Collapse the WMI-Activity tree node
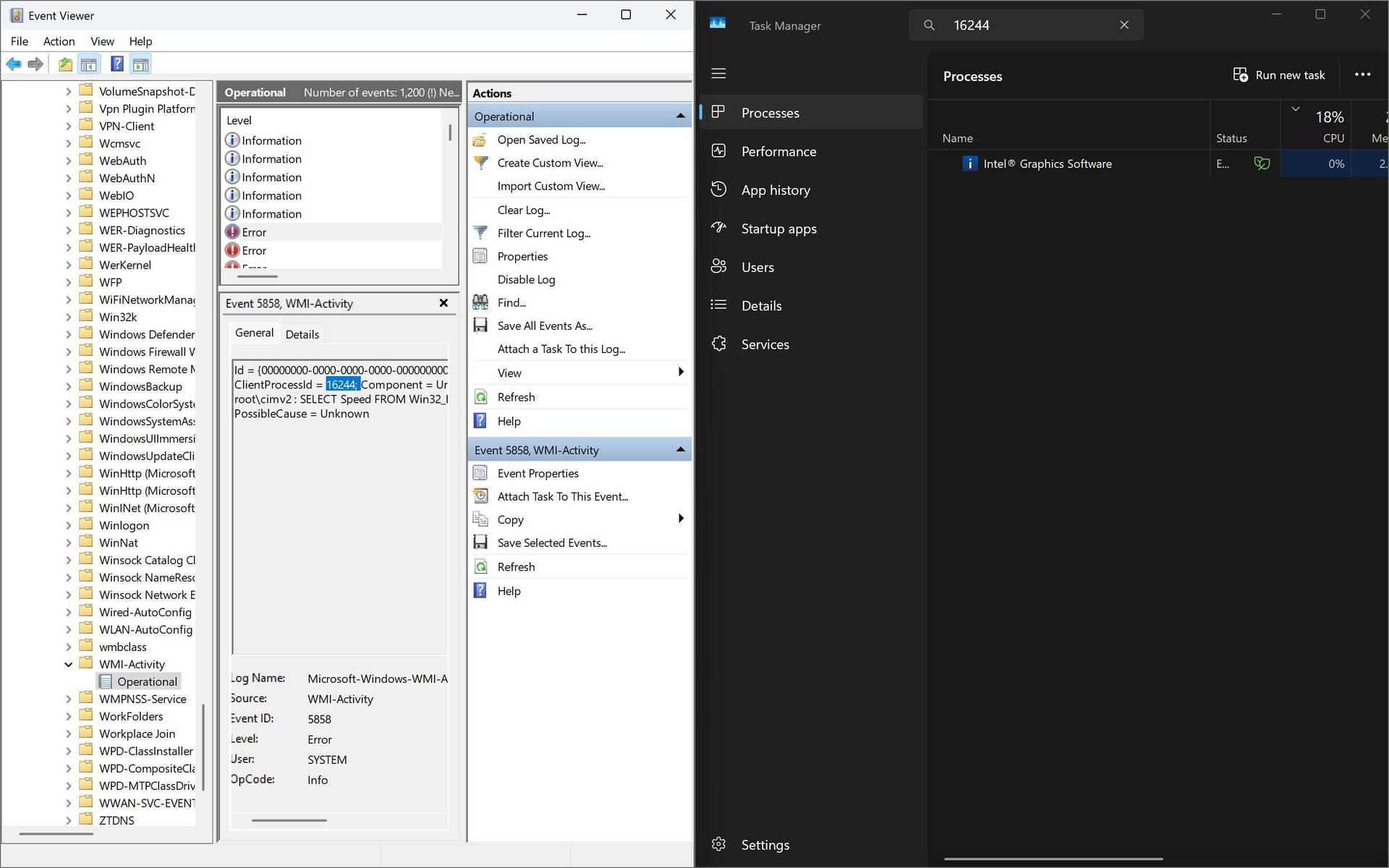This screenshot has height=868, width=1389. pyautogui.click(x=69, y=664)
